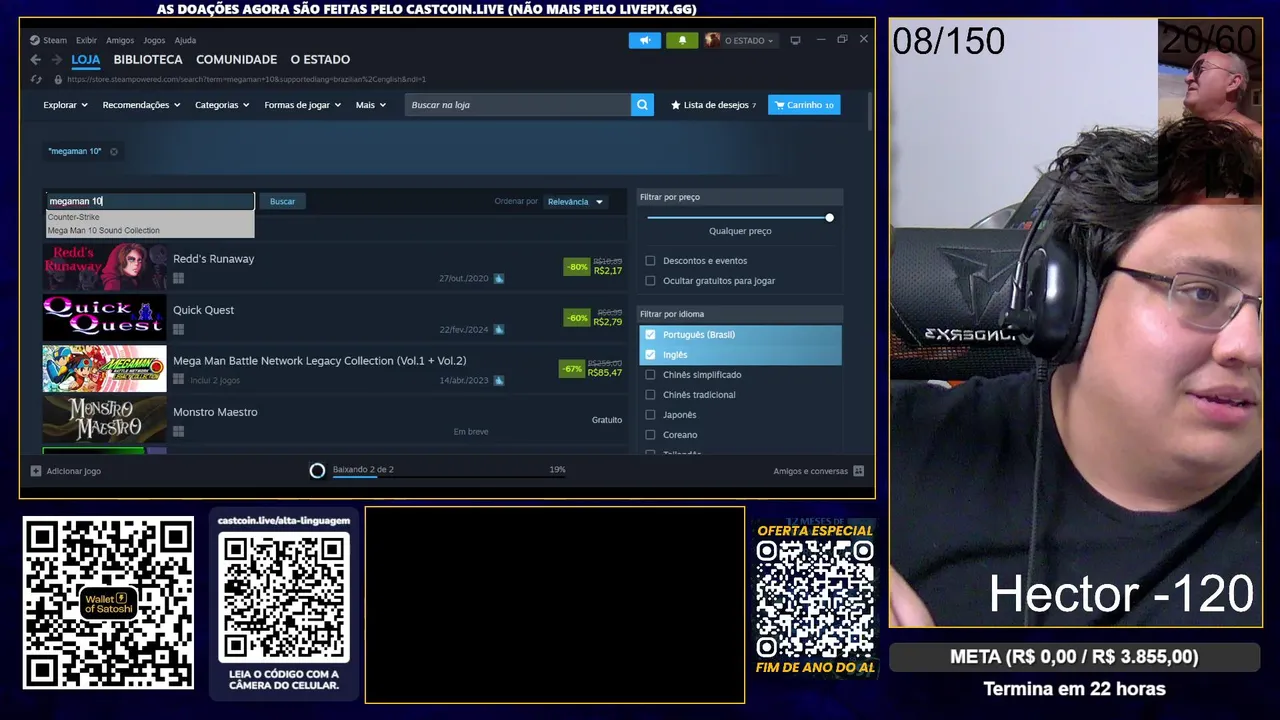This screenshot has height=720, width=1280.
Task: Open the Ajuda menu
Action: (185, 40)
